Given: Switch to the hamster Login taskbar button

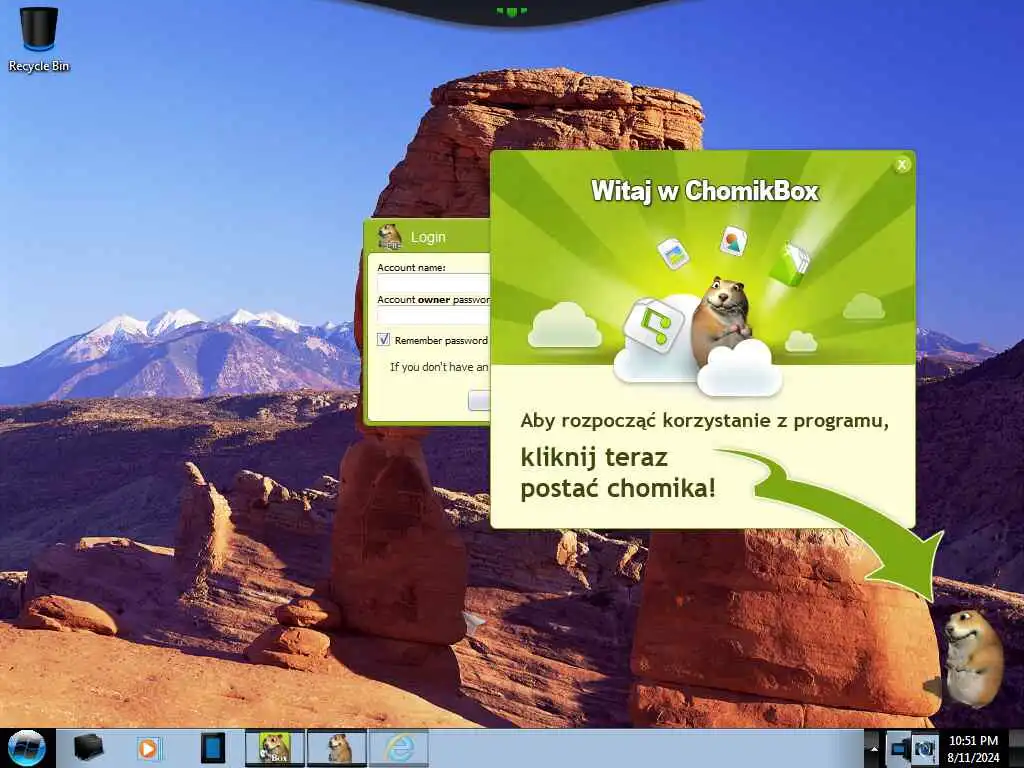Looking at the screenshot, I should [x=337, y=748].
